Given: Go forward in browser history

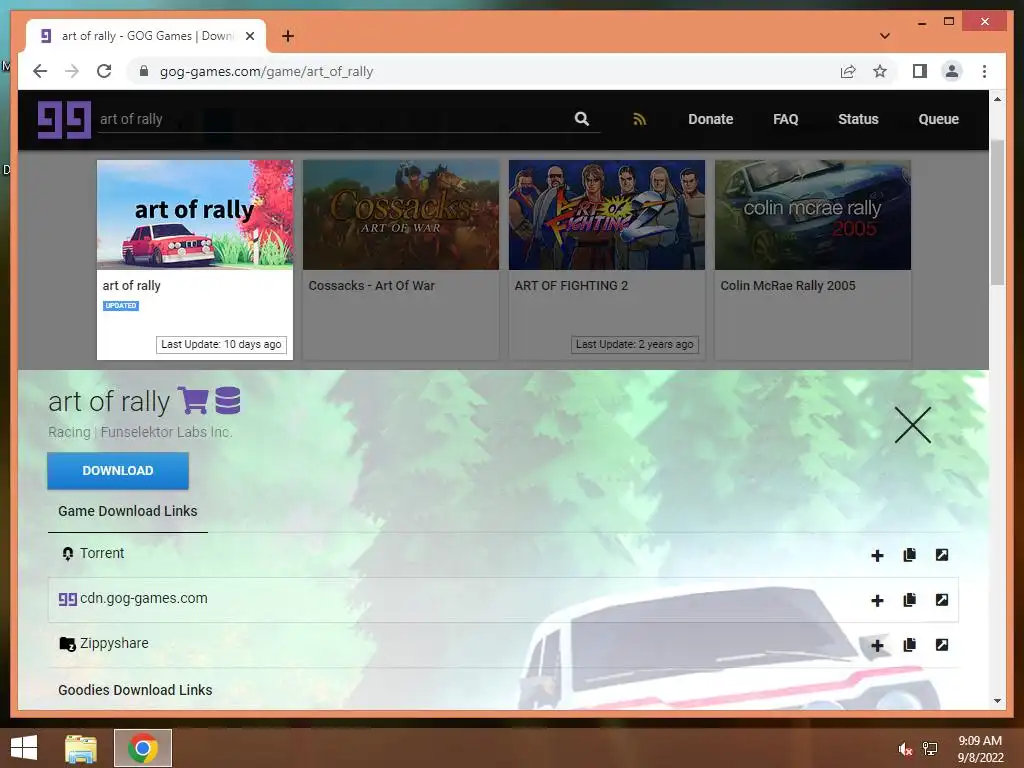Looking at the screenshot, I should click(x=72, y=71).
